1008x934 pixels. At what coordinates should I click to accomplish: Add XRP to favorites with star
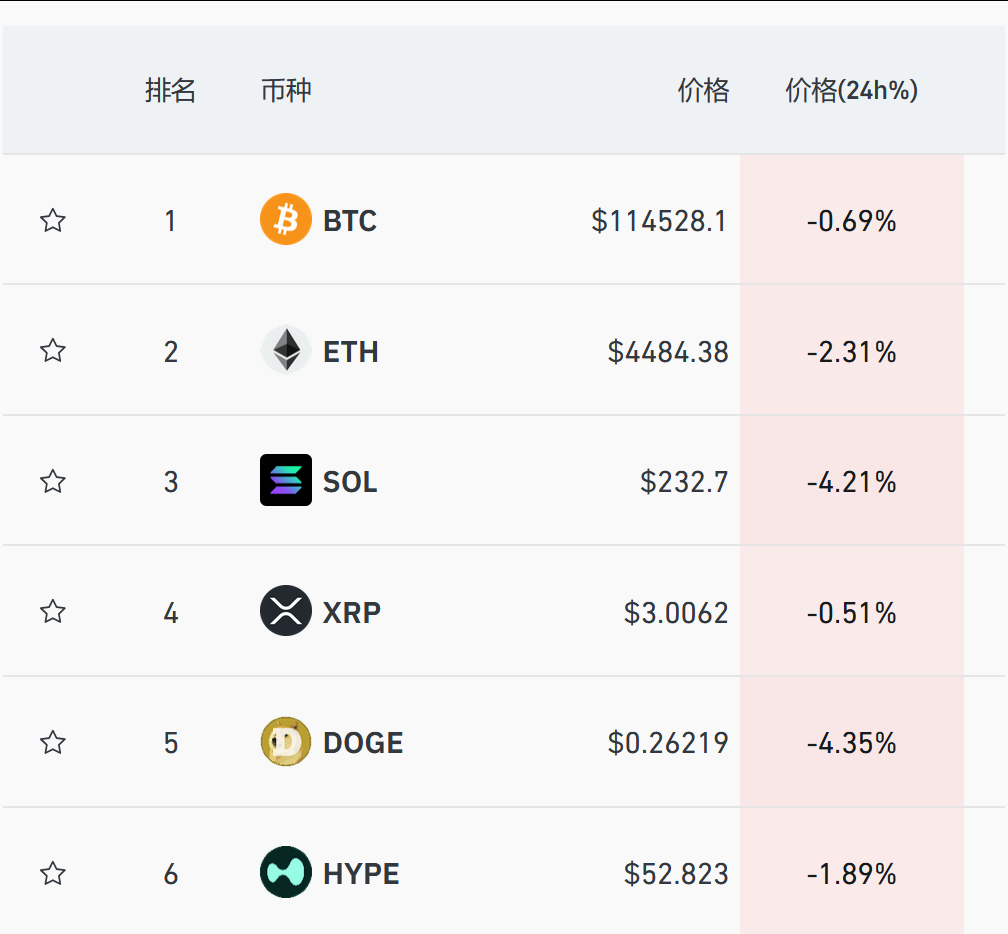(53, 611)
